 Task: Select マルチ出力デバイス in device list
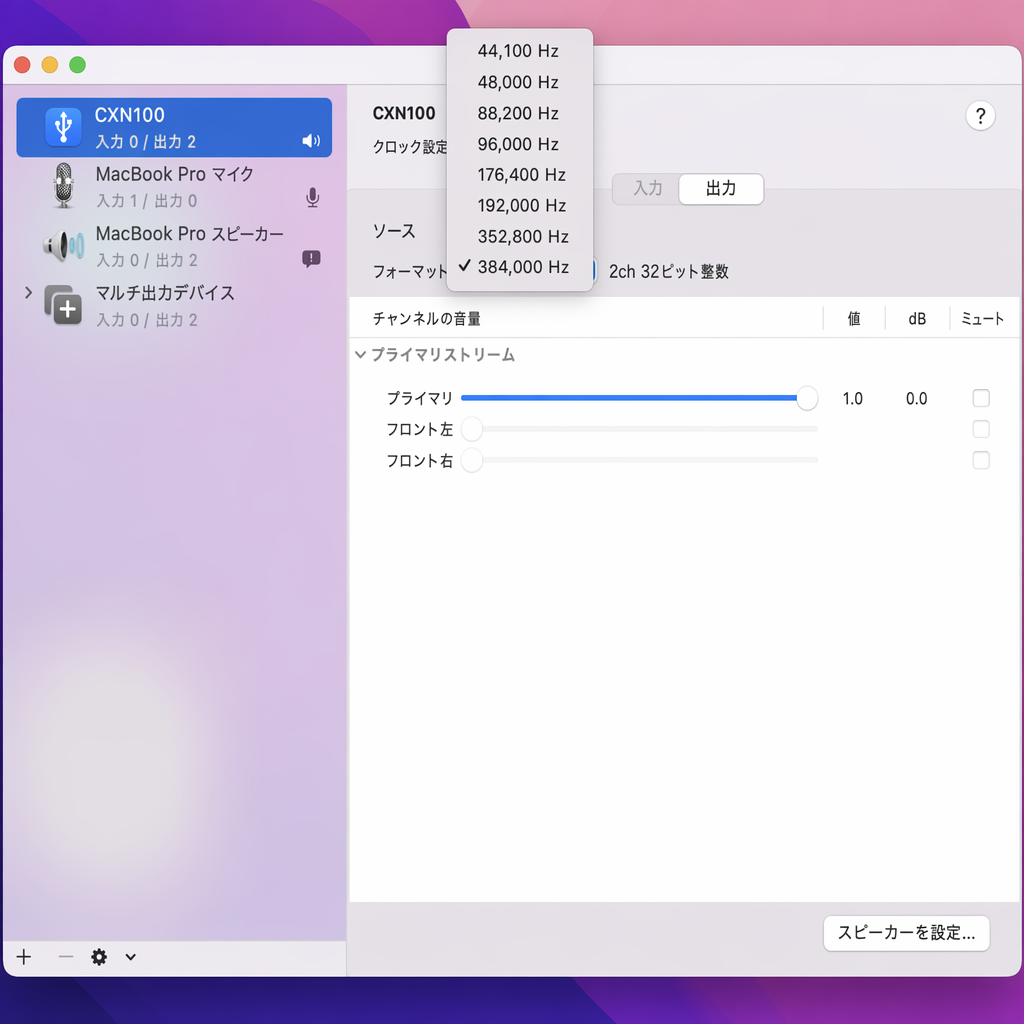click(174, 306)
